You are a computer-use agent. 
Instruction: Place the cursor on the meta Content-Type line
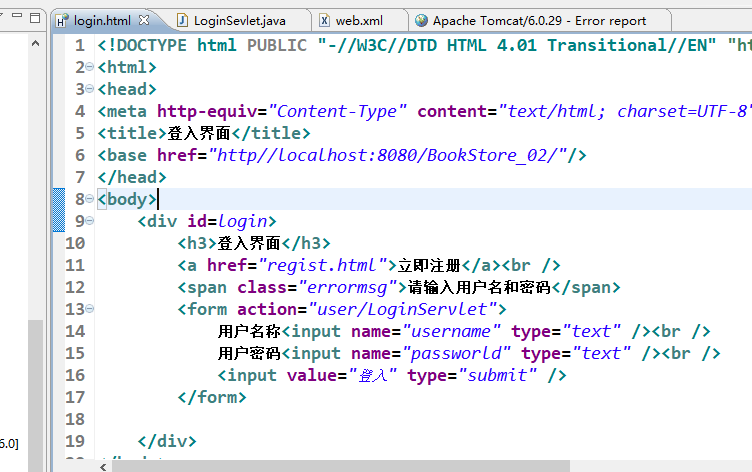click(424, 111)
